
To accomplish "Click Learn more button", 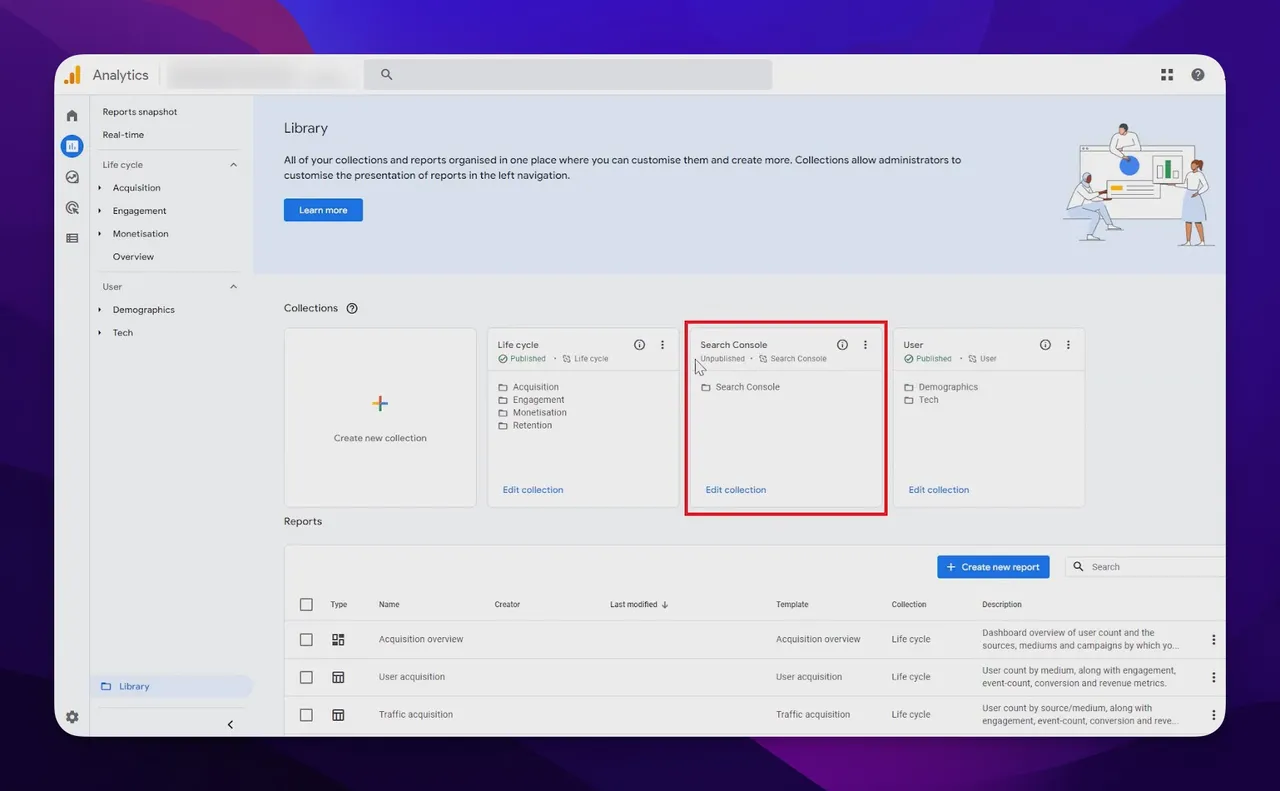I will tap(323, 210).
